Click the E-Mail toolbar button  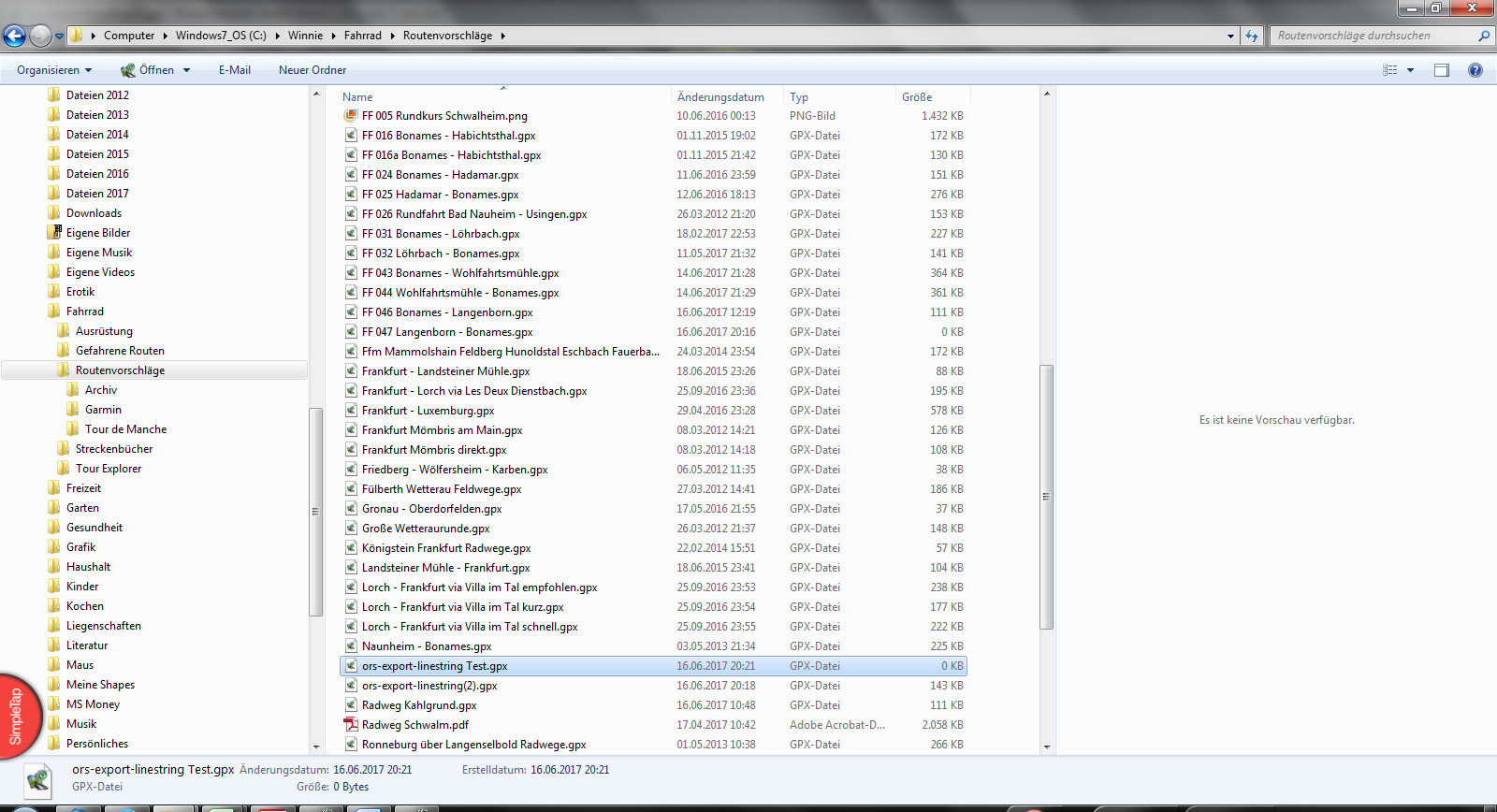click(x=234, y=70)
